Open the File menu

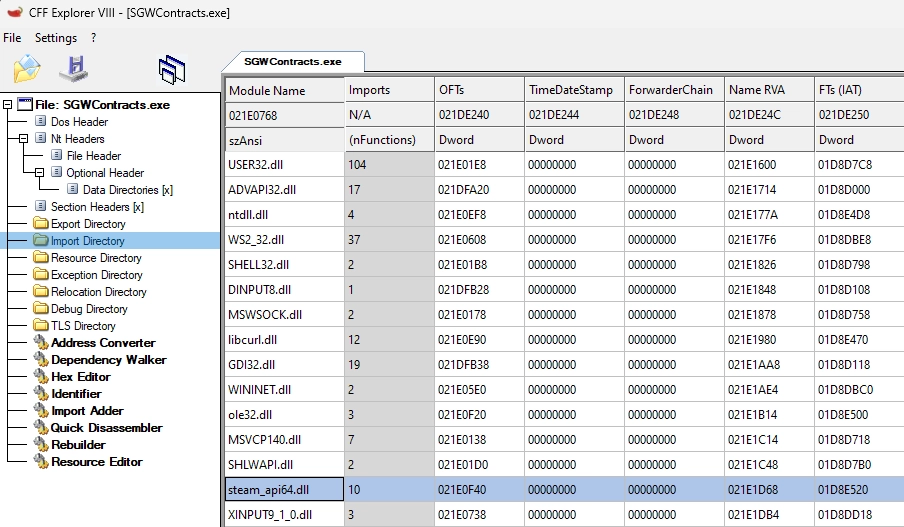[x=12, y=37]
